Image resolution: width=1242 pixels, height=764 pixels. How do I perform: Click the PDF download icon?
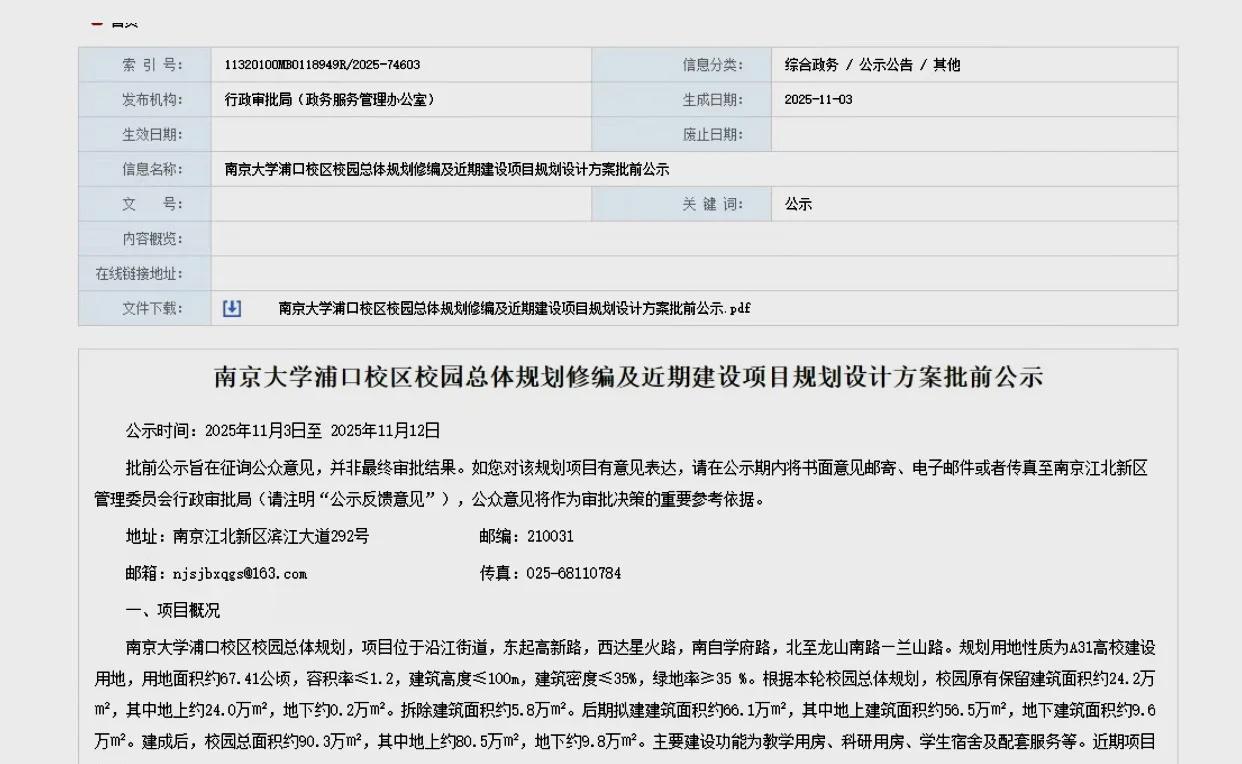pos(232,309)
